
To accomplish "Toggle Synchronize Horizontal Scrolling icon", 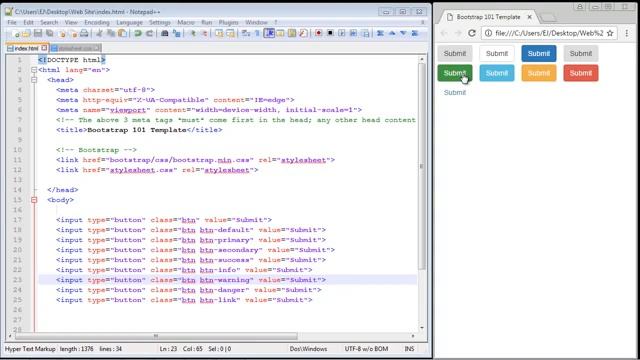I will click(x=230, y=33).
